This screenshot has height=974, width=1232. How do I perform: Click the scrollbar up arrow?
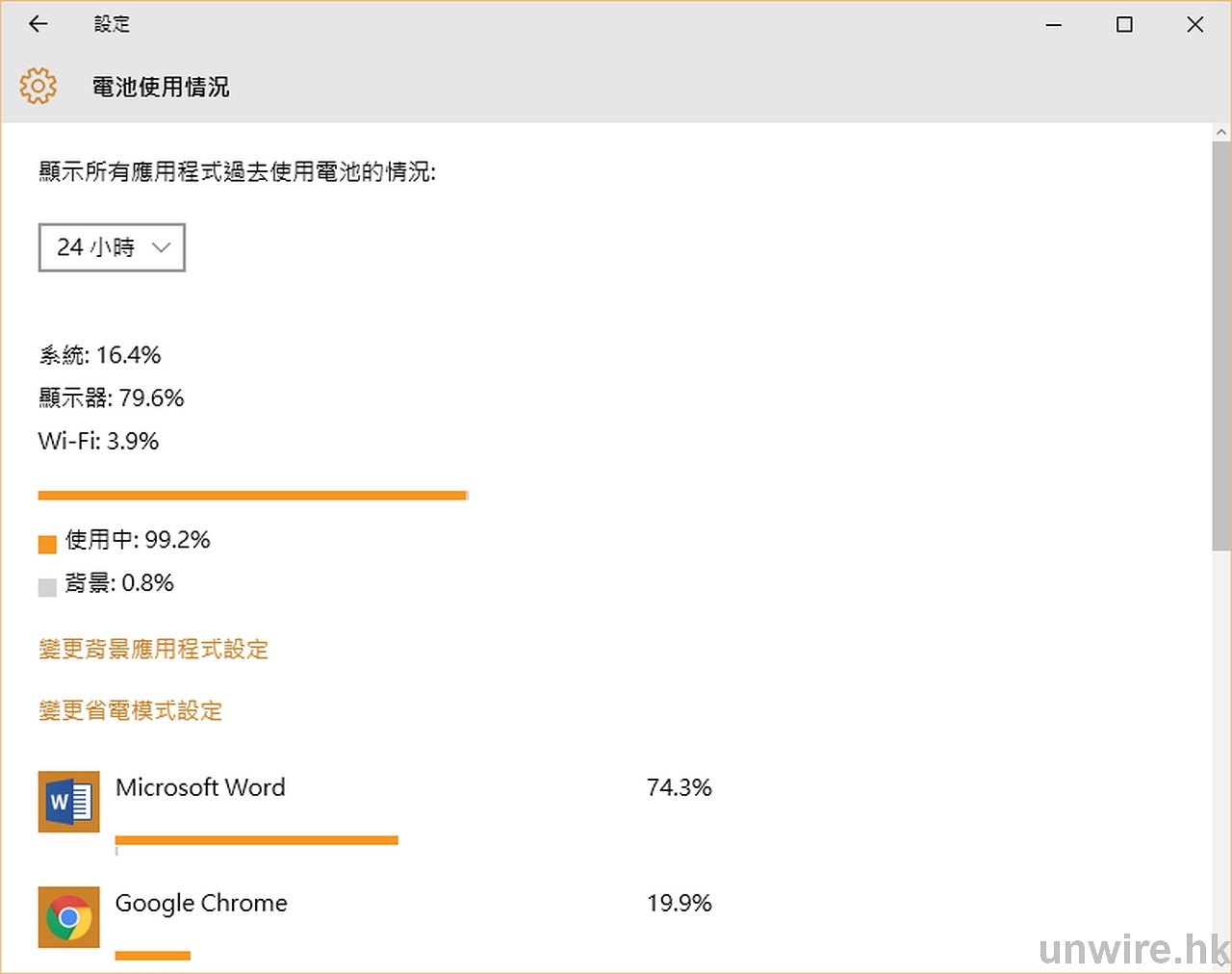[1221, 132]
